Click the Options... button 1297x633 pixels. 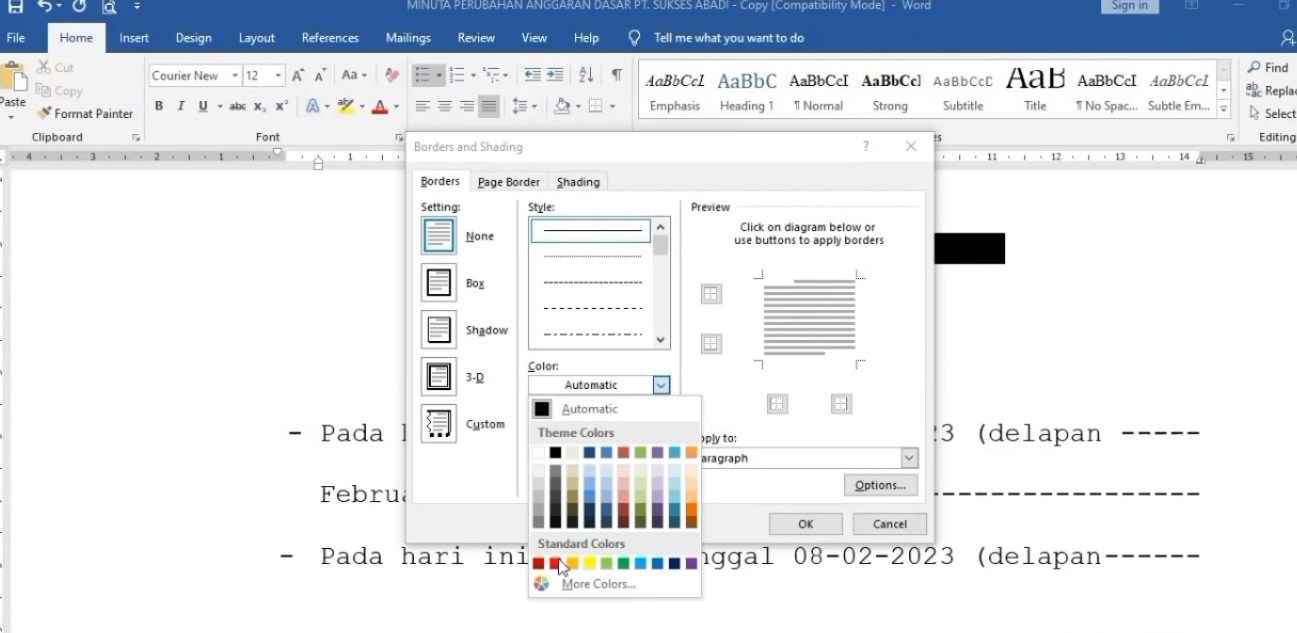click(x=880, y=485)
